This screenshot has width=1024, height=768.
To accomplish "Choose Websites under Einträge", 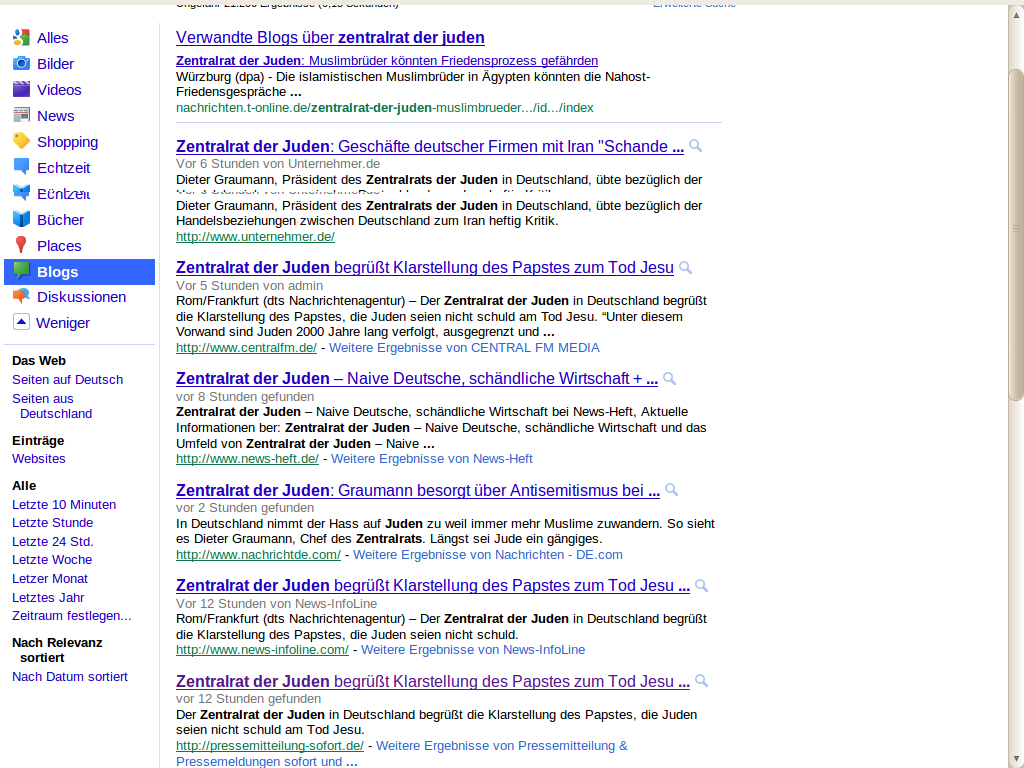I will pos(39,458).
